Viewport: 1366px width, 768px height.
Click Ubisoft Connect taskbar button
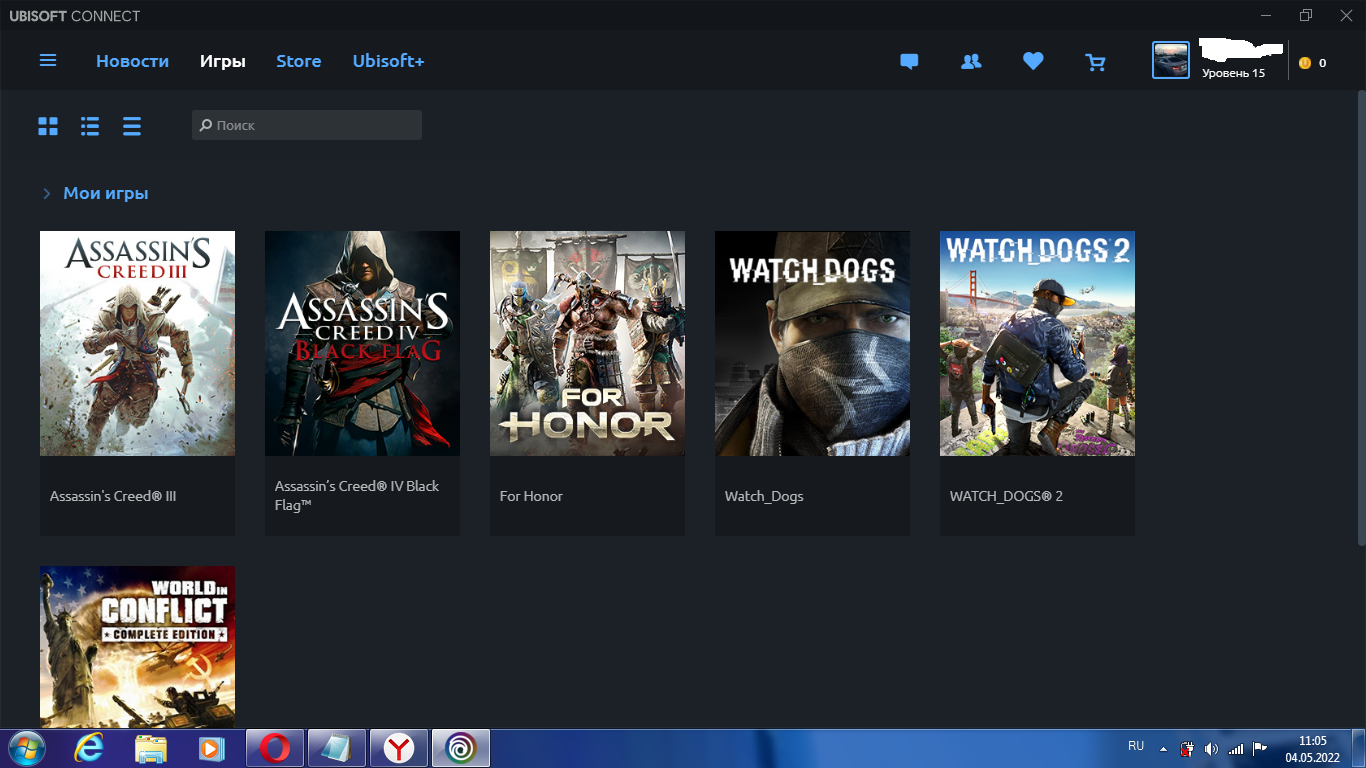tap(461, 748)
